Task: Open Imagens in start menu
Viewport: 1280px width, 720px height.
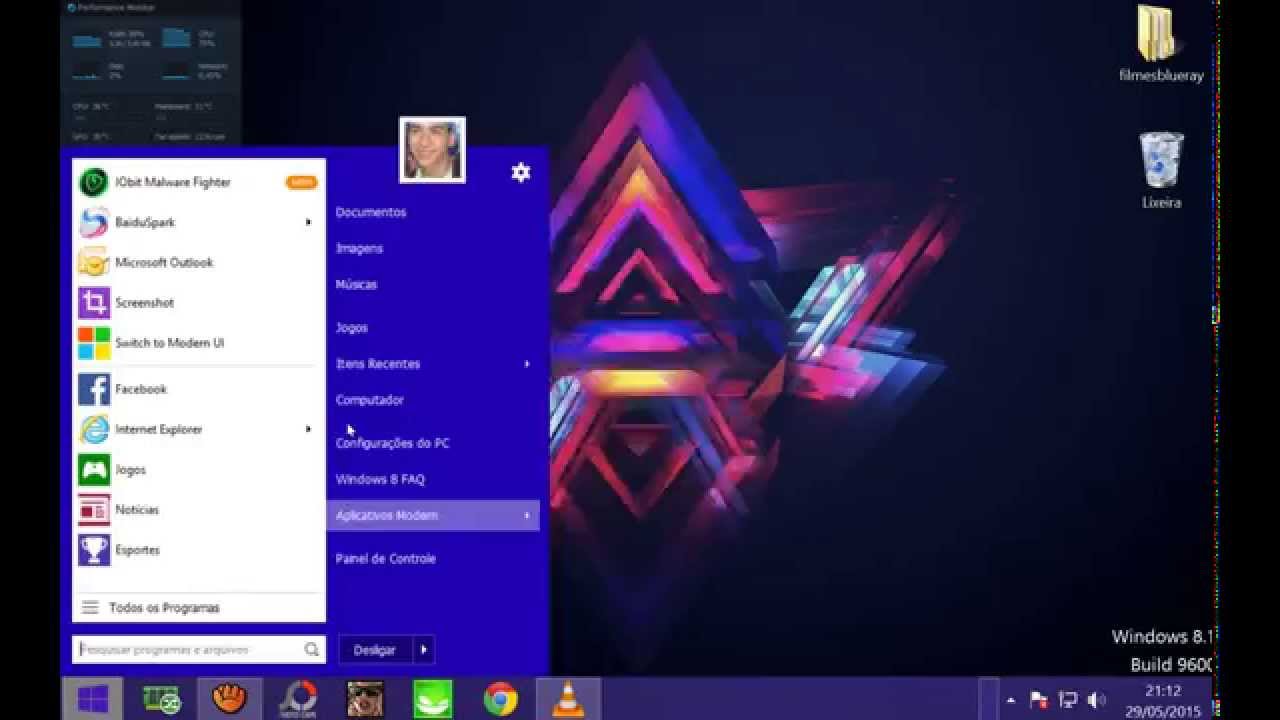Action: [359, 248]
